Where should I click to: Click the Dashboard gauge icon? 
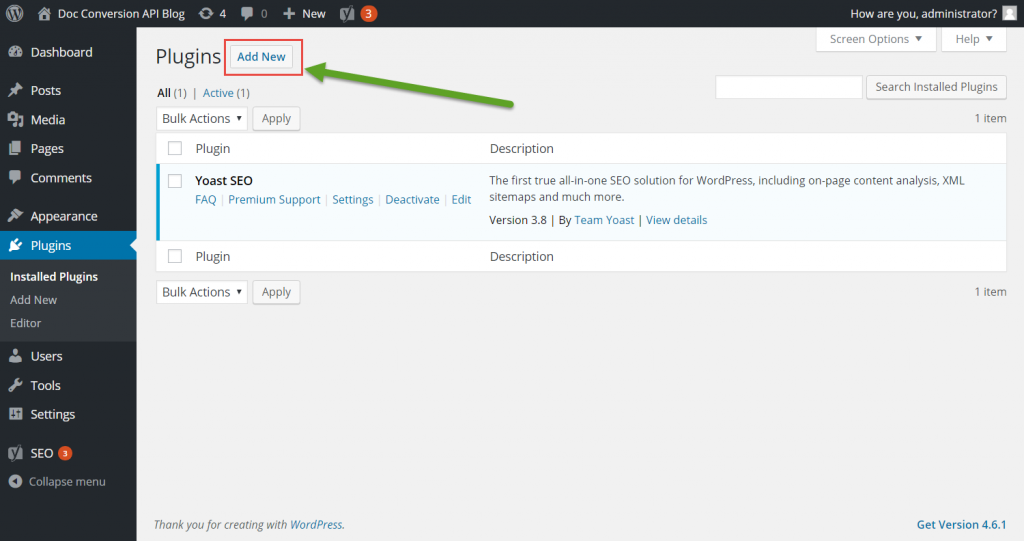[16, 52]
